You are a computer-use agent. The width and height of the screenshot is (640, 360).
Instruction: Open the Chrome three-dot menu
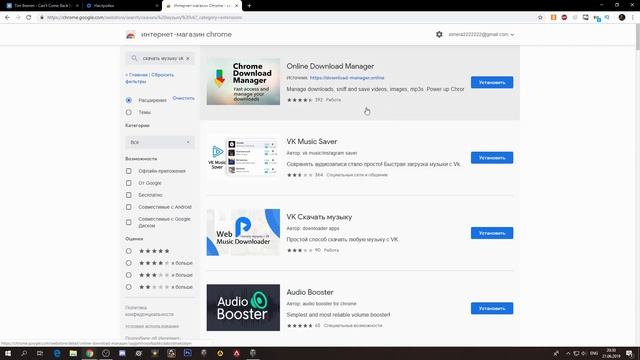click(633, 18)
